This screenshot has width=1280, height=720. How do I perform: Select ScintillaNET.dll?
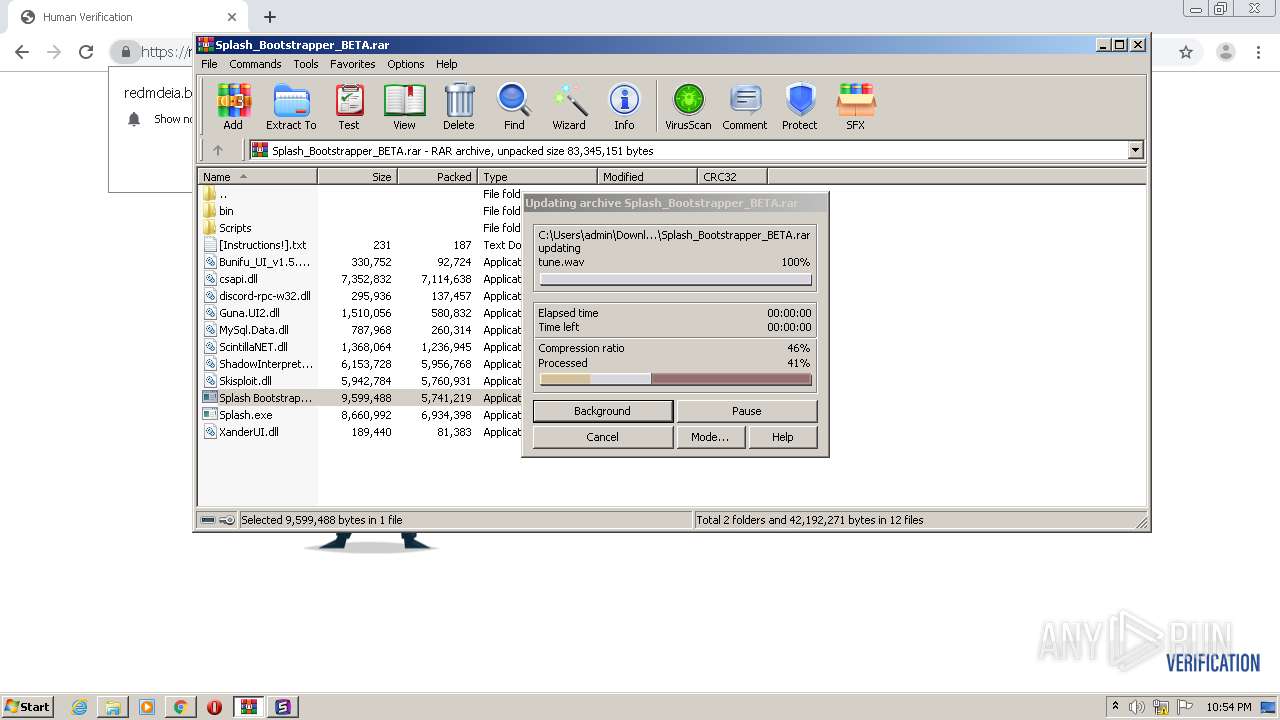click(x=253, y=347)
